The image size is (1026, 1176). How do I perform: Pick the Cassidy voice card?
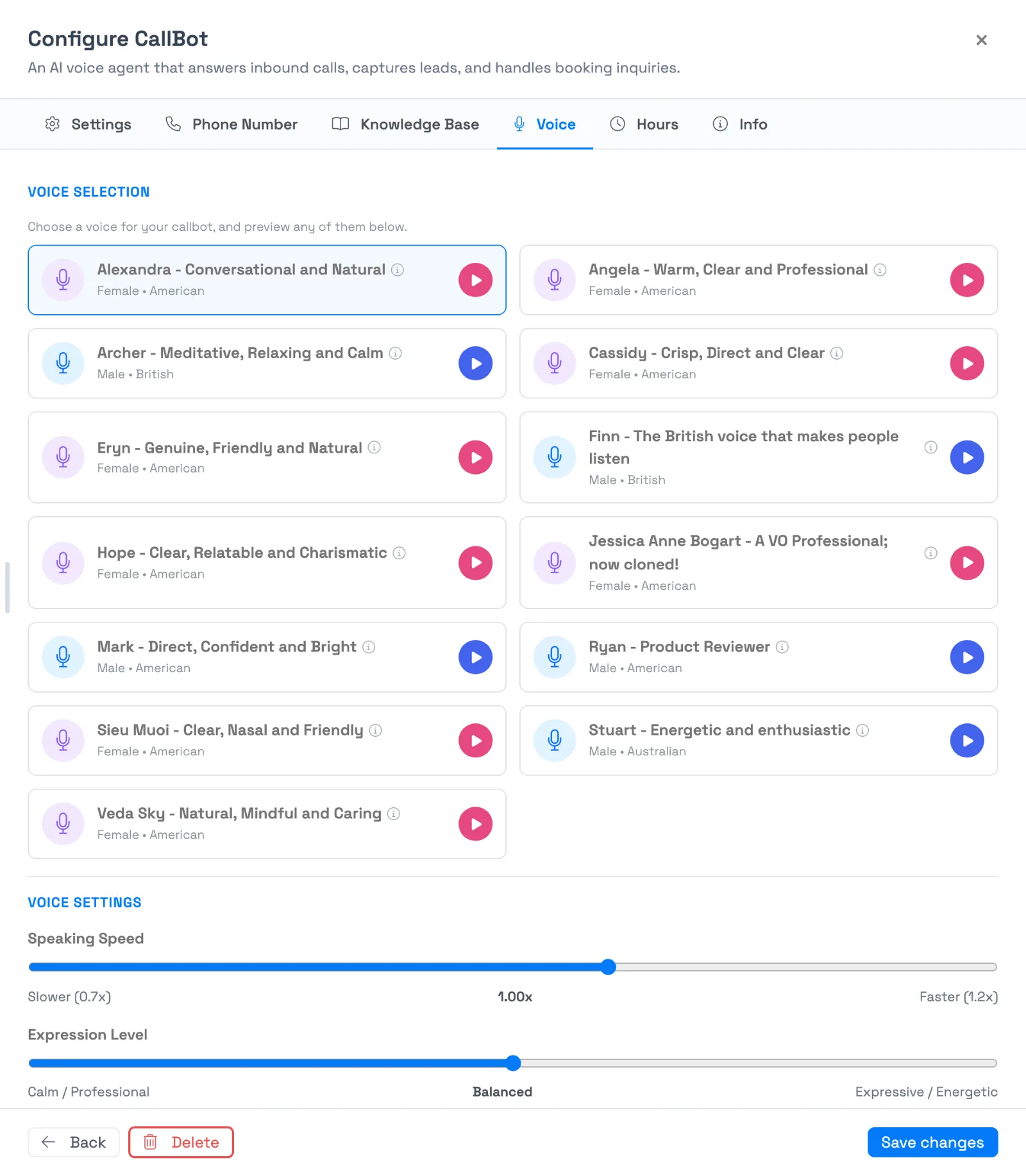pos(759,364)
